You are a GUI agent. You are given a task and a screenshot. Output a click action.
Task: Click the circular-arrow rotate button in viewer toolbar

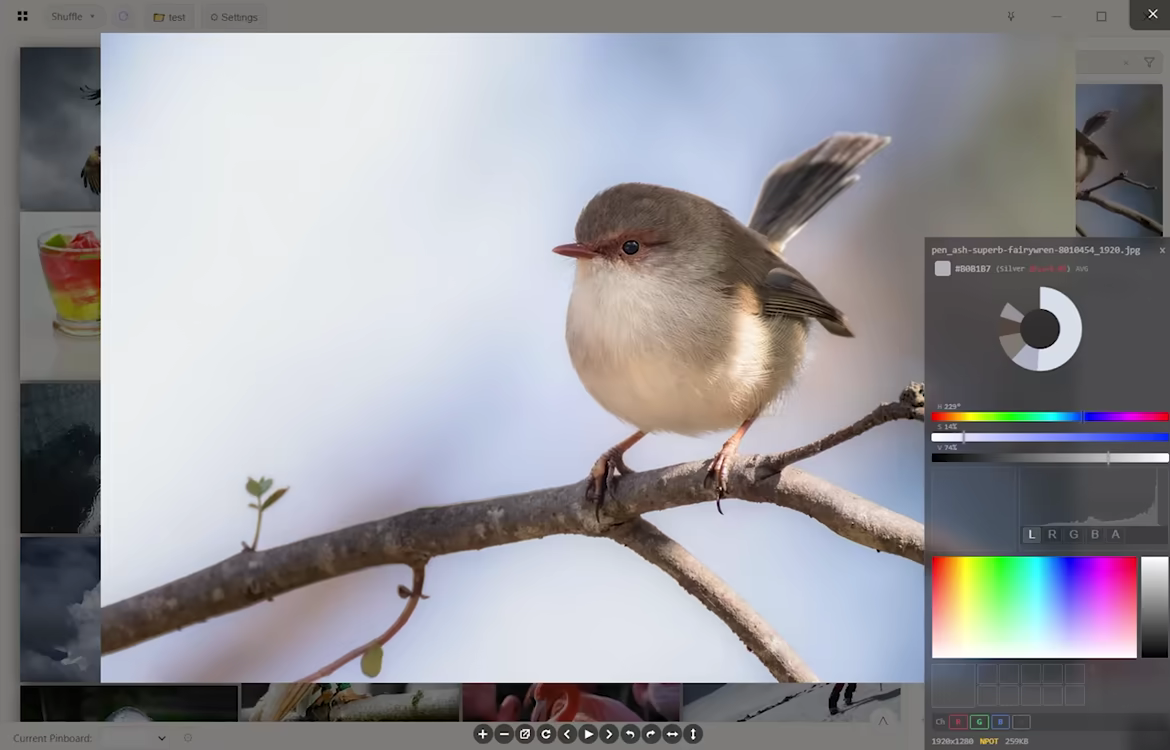(545, 734)
